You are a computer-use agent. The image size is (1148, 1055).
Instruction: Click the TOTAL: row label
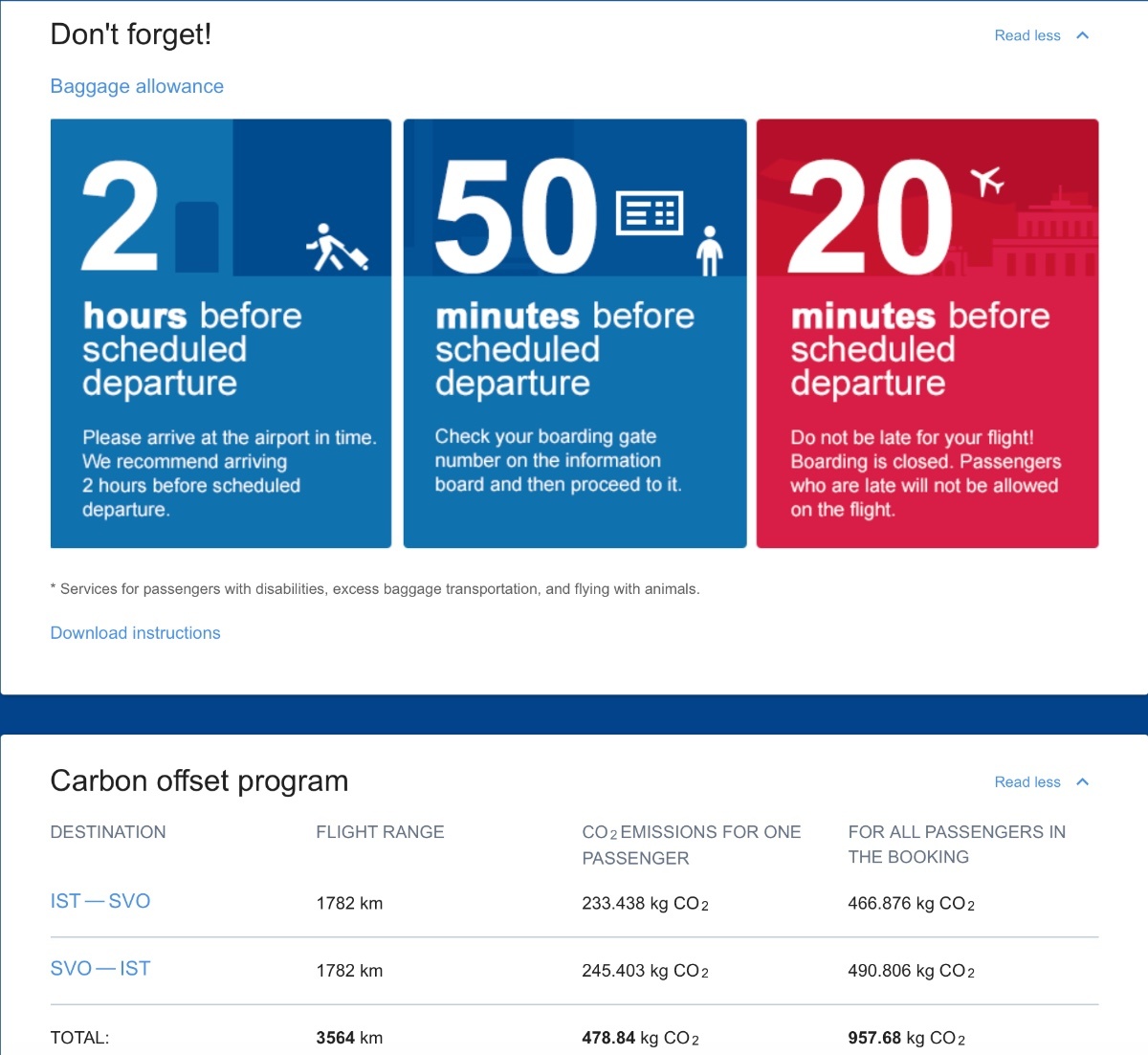click(79, 1038)
